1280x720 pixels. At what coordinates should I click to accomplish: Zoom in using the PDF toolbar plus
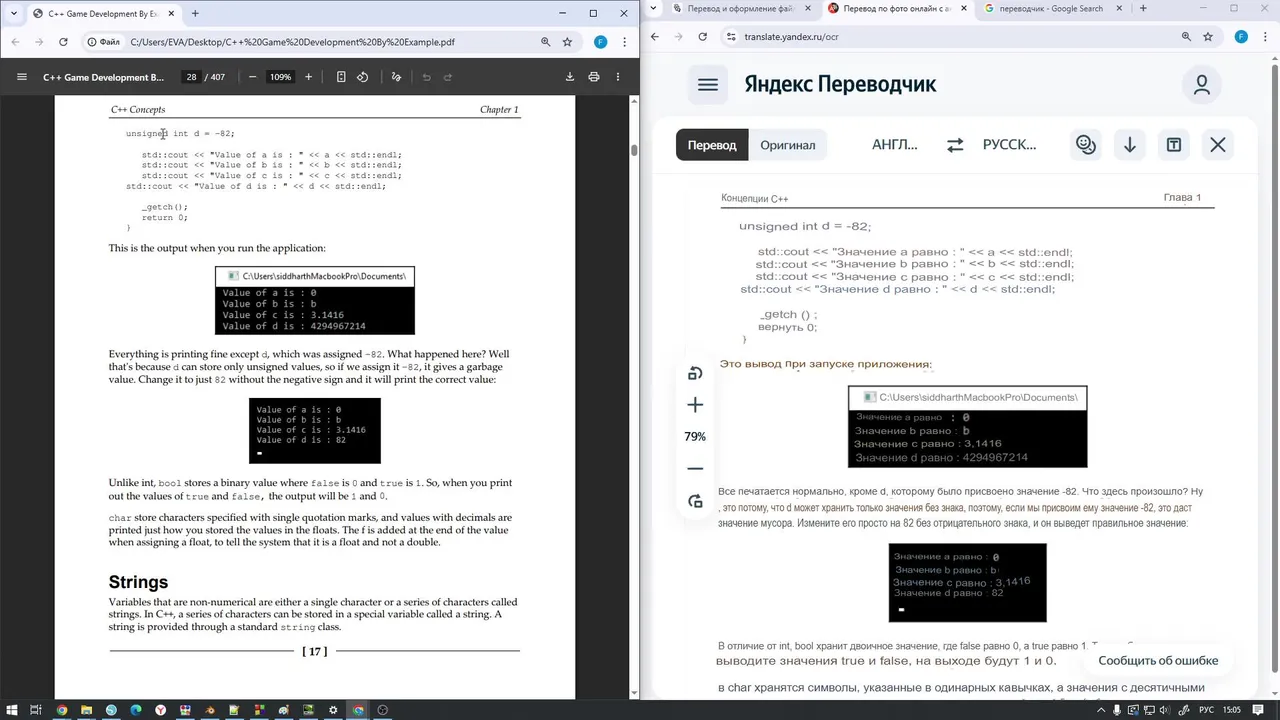308,77
